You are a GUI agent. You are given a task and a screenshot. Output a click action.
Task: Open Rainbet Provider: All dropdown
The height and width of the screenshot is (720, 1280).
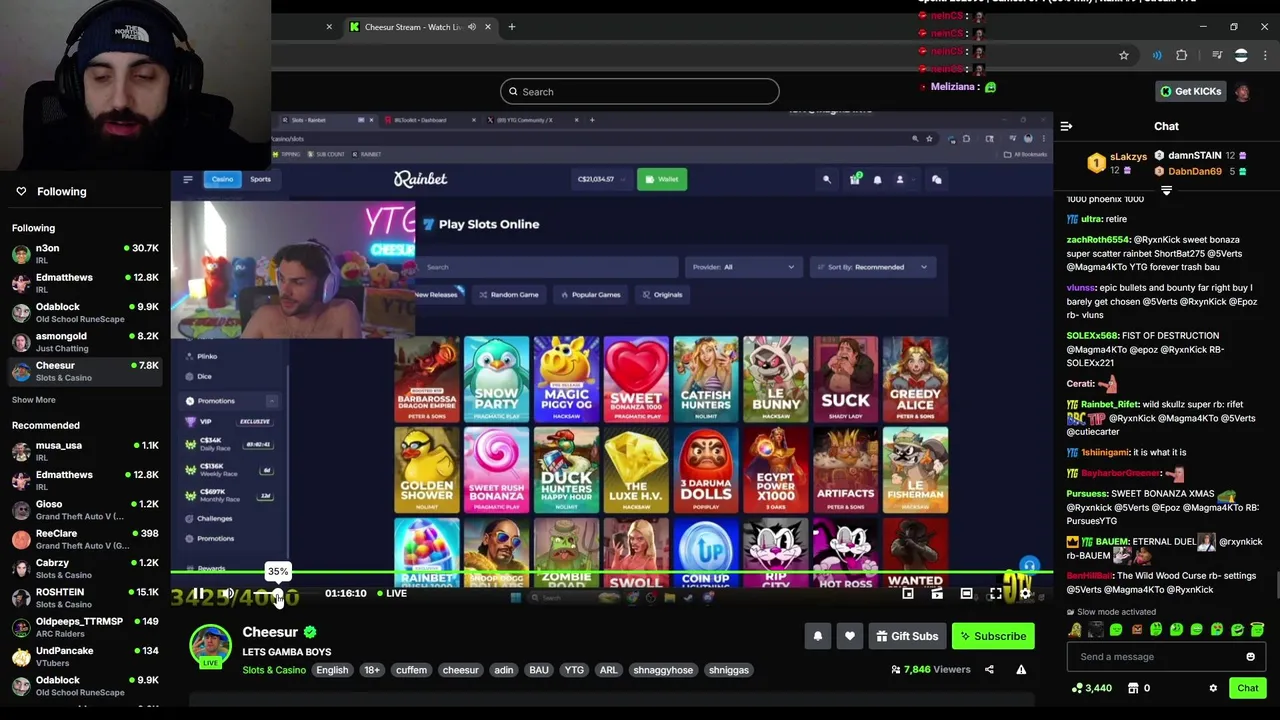pos(743,267)
